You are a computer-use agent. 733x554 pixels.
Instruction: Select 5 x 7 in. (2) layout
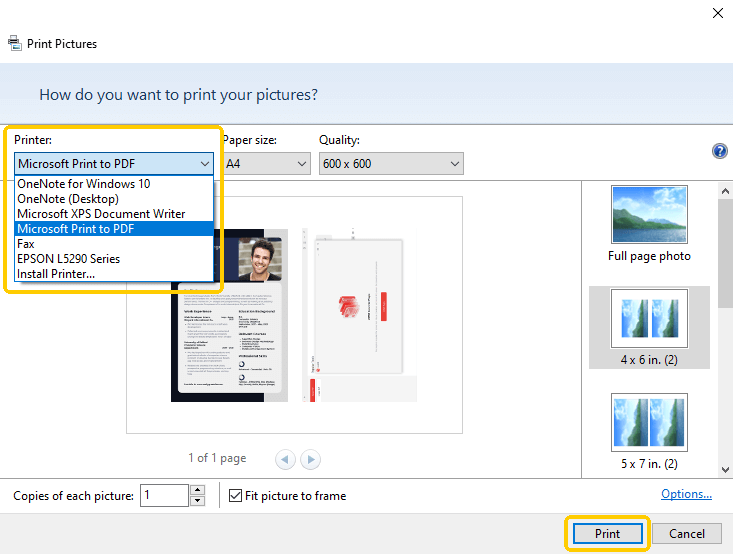[649, 432]
